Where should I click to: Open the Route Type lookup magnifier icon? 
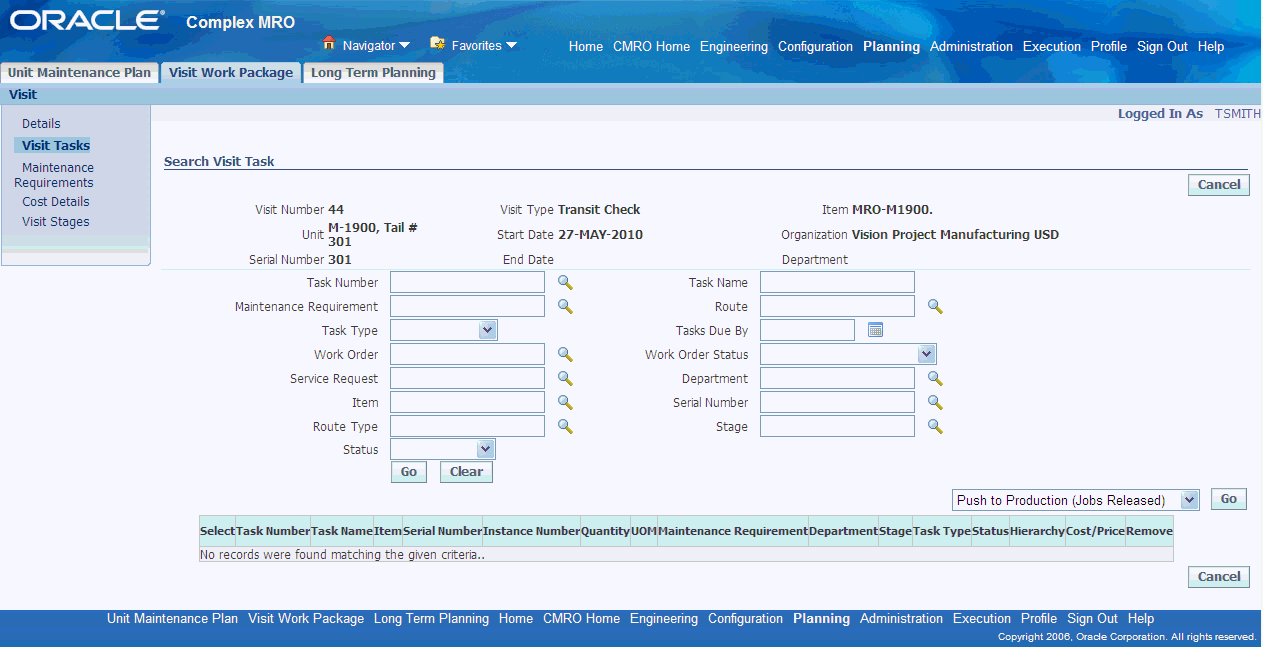565,427
